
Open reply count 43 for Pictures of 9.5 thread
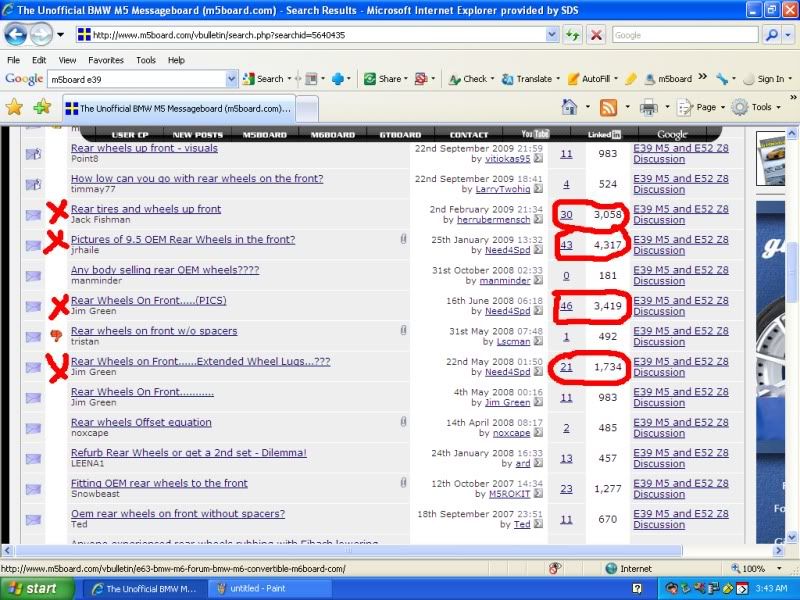(x=566, y=245)
